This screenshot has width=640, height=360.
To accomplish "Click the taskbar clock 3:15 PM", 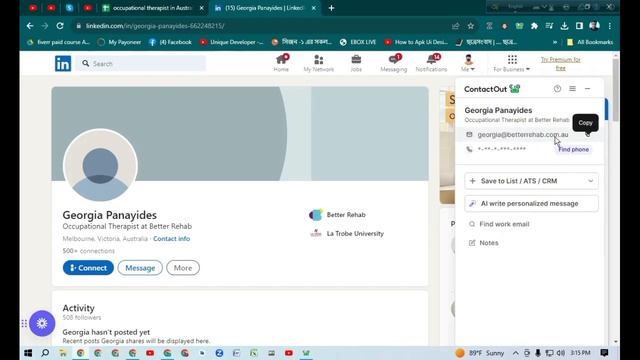I will coord(580,353).
